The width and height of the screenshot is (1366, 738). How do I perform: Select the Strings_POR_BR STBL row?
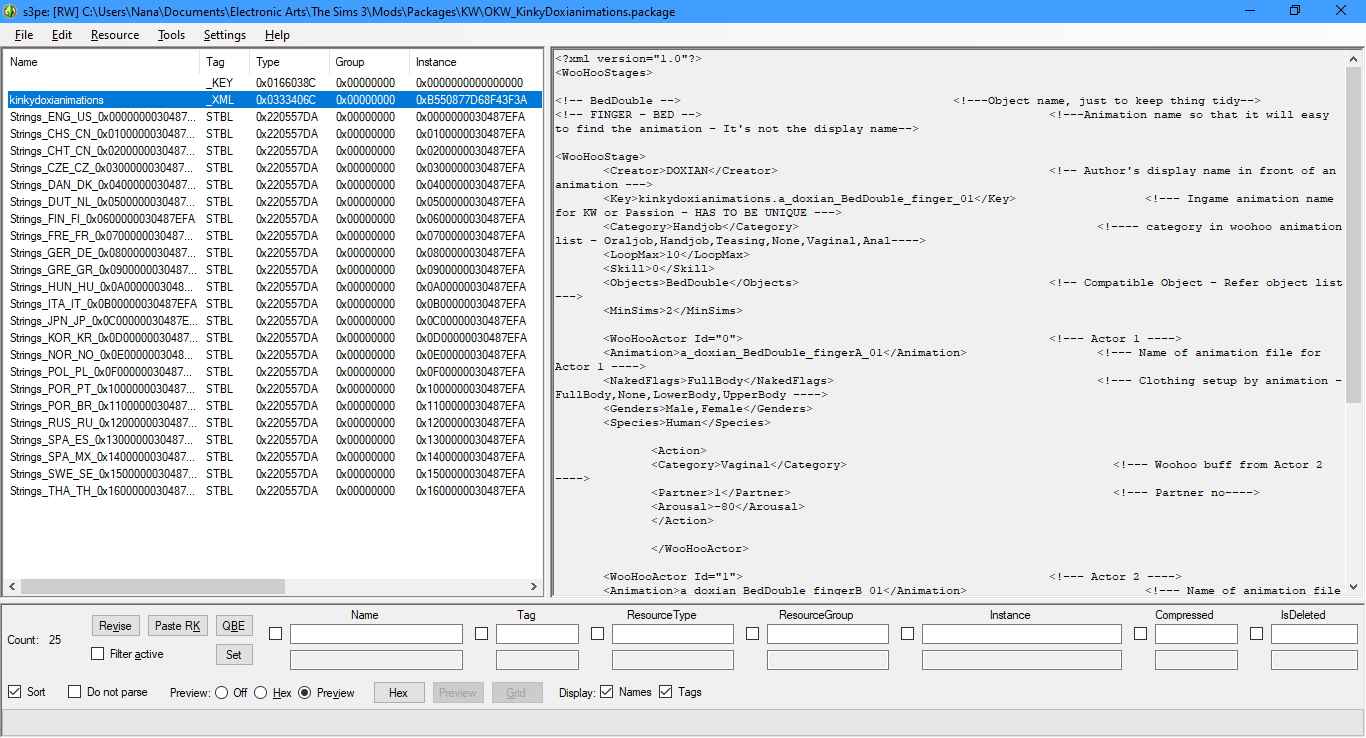[274, 406]
